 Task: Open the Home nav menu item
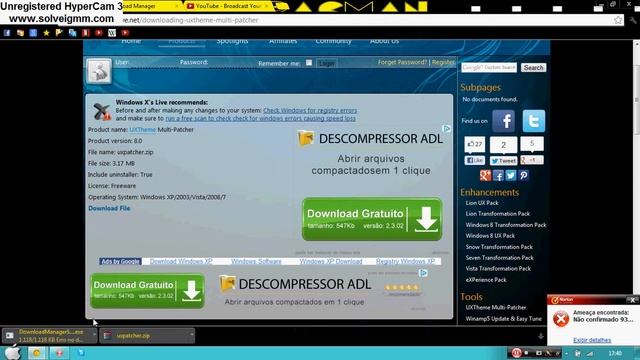131,42
